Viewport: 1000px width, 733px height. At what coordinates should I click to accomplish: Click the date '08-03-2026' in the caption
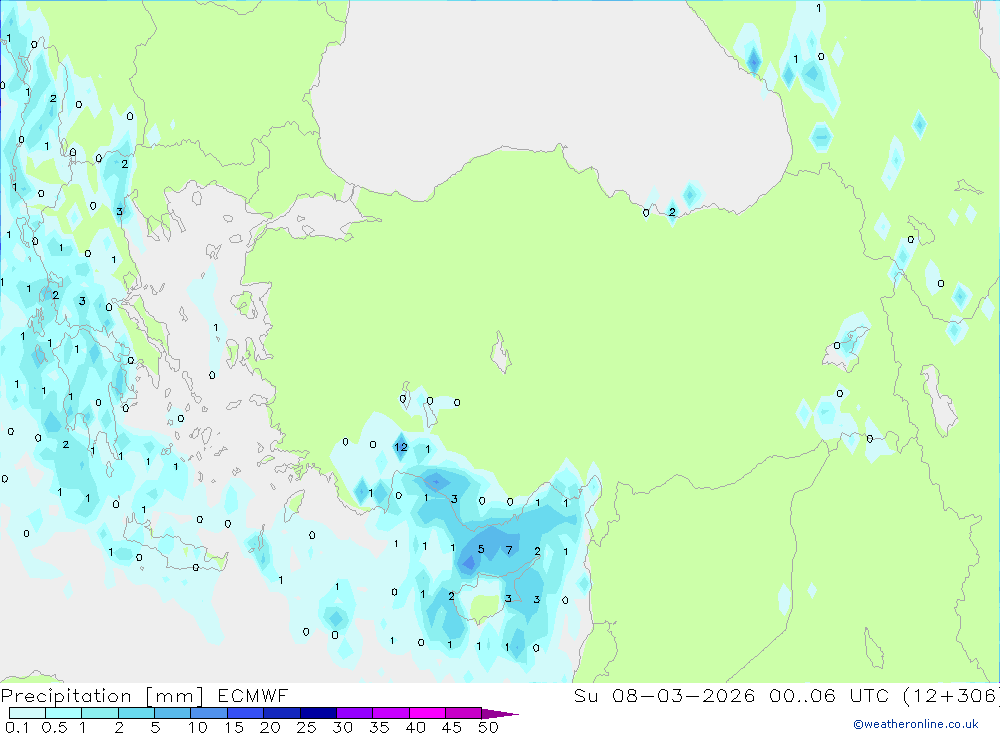[x=684, y=695]
